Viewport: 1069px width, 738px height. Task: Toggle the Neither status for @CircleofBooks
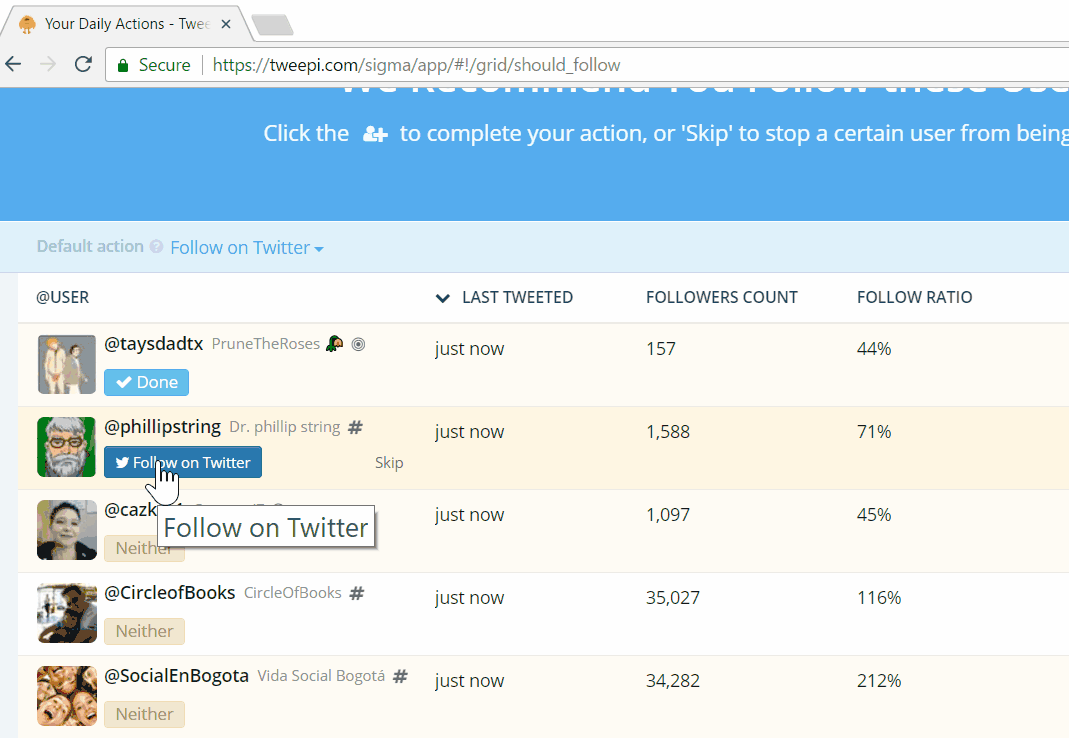tap(144, 631)
